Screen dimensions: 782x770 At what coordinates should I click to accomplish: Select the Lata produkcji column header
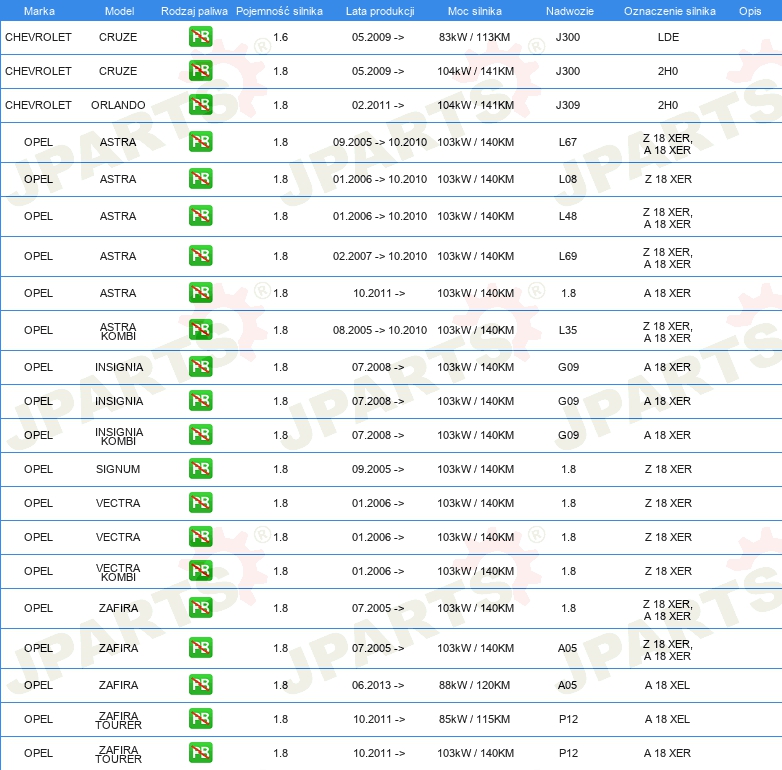379,10
